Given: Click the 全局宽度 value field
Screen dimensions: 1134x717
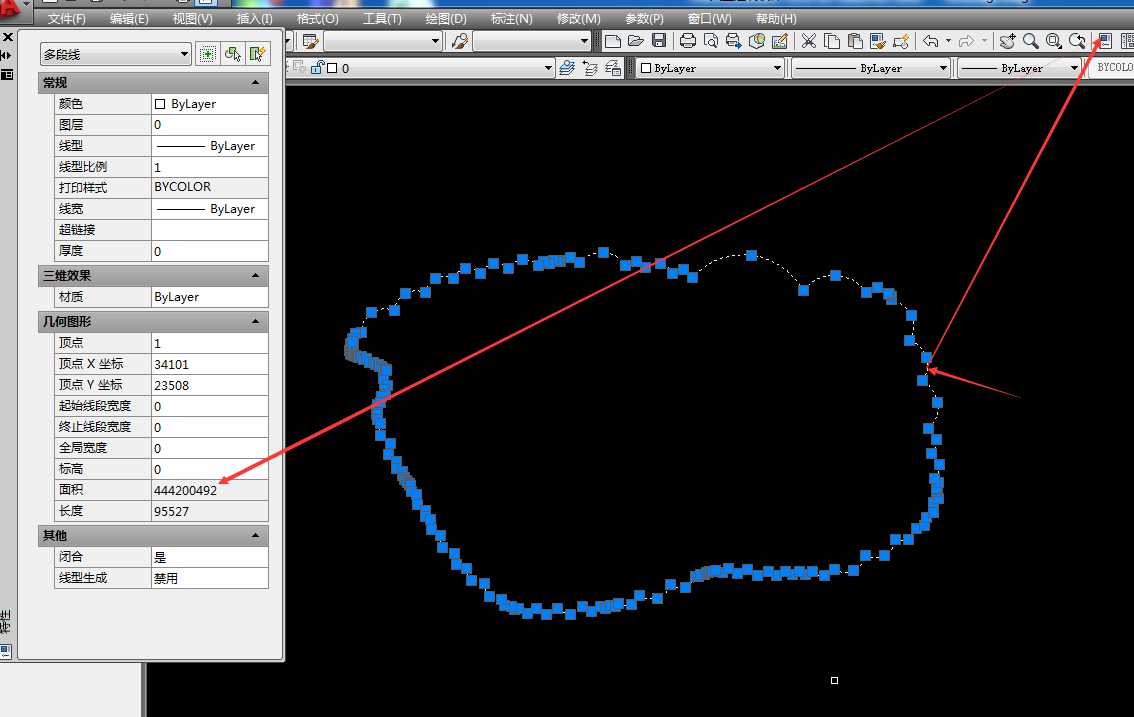Looking at the screenshot, I should click(x=210, y=449).
